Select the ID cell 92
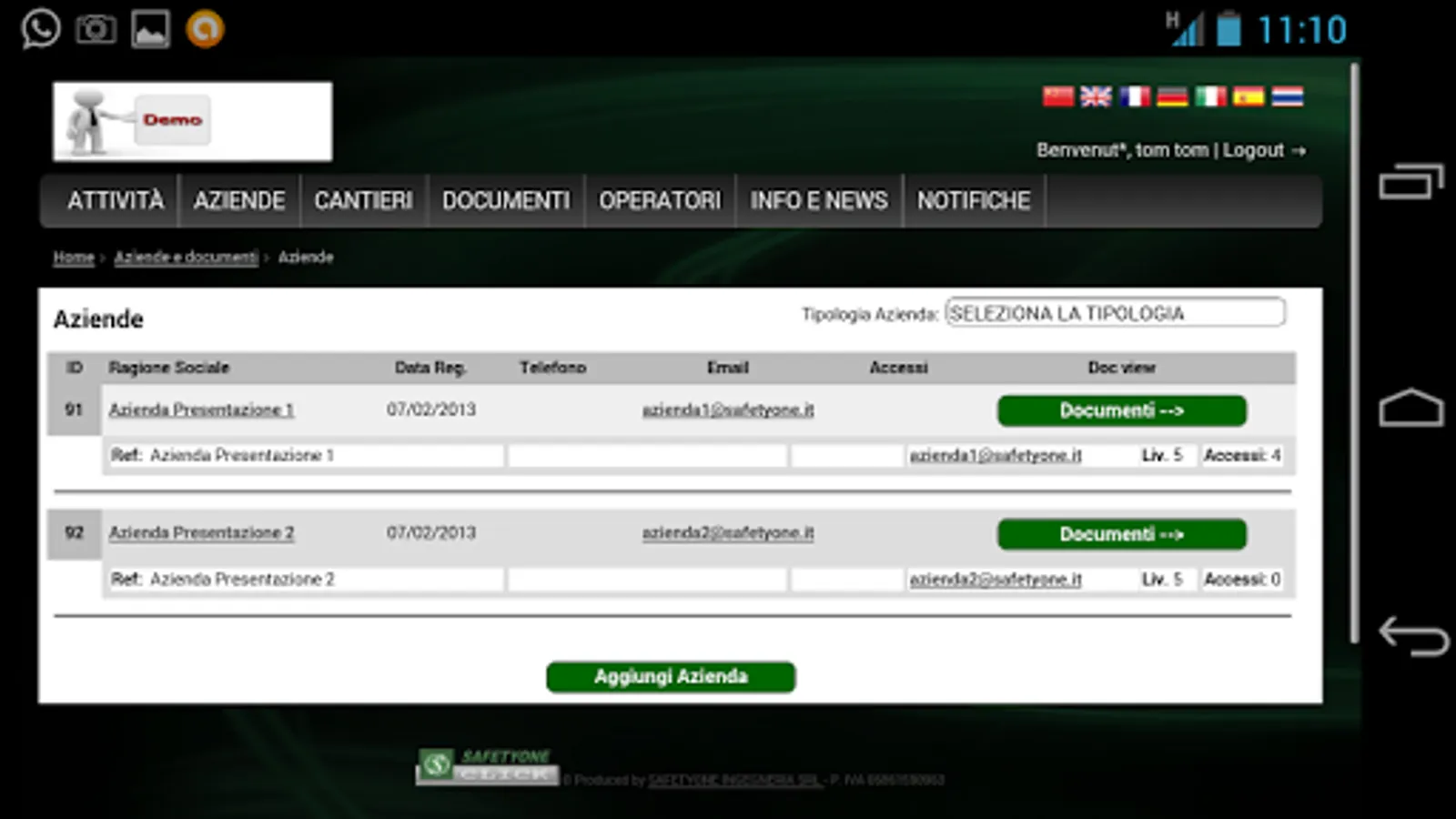The image size is (1456, 819). coord(75,533)
